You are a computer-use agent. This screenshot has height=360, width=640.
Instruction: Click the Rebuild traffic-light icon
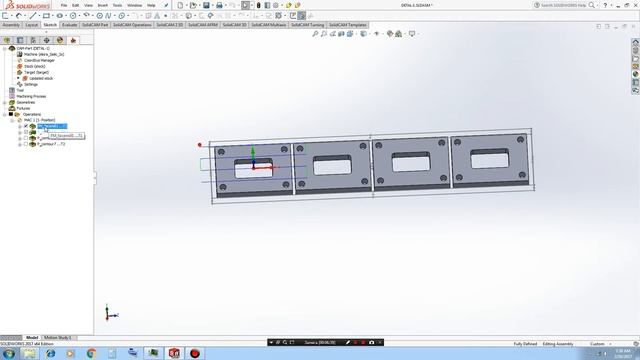click(258, 5)
